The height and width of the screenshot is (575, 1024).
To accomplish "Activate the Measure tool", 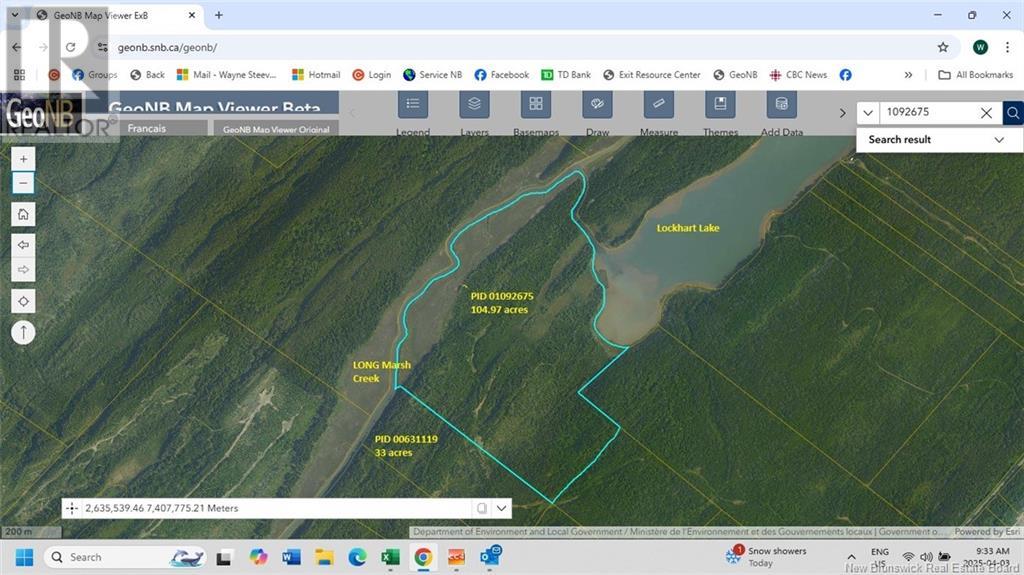I will tap(658, 105).
